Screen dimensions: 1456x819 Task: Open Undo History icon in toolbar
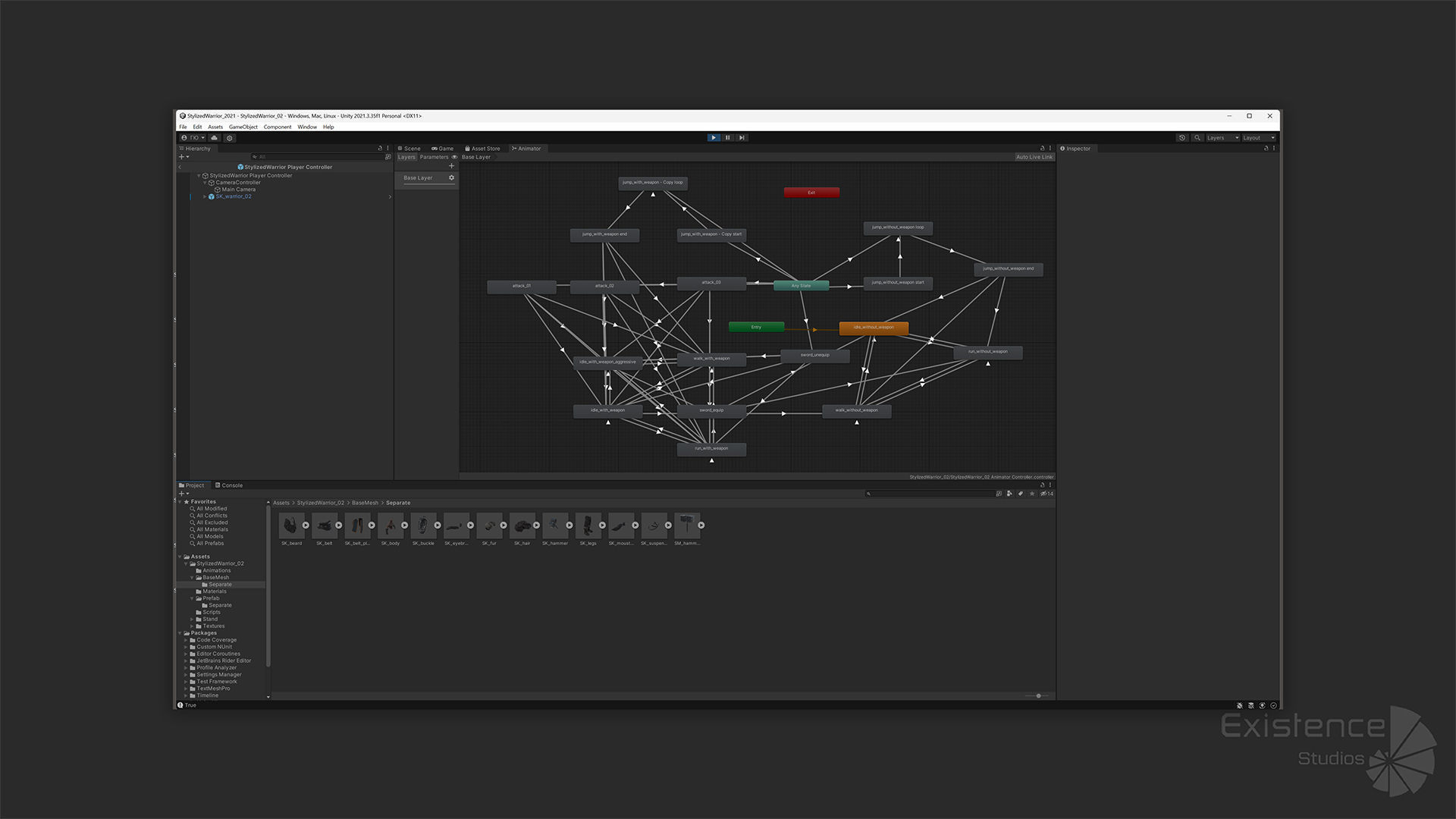click(x=1181, y=138)
